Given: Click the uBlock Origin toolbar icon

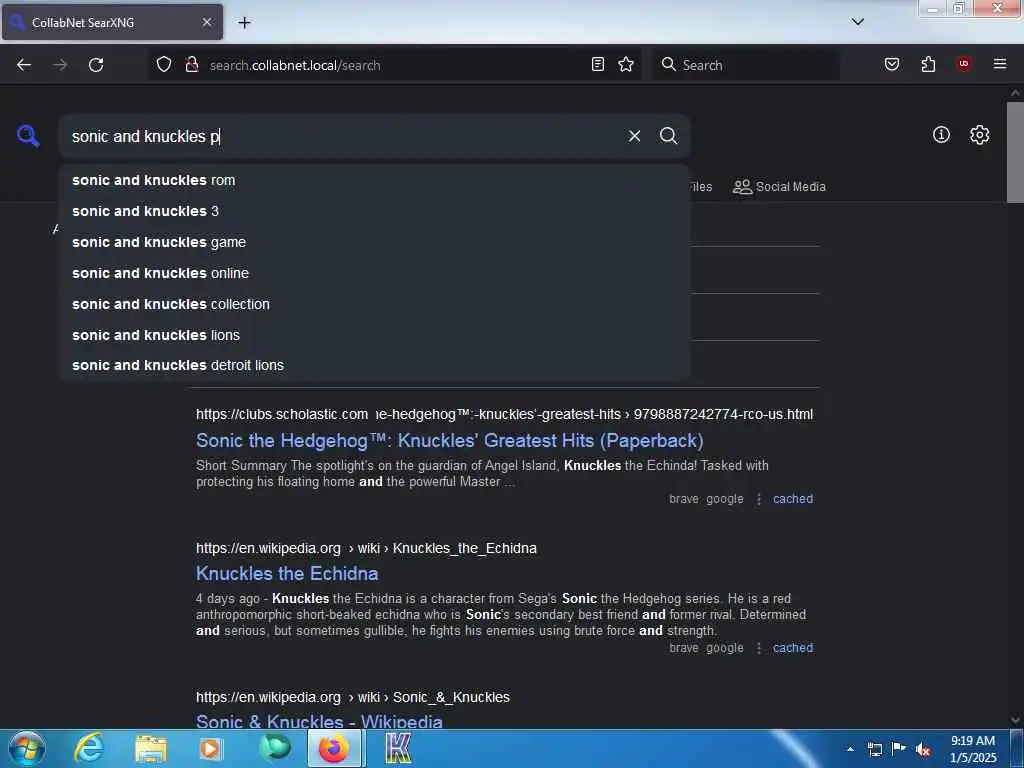Looking at the screenshot, I should pos(963,64).
